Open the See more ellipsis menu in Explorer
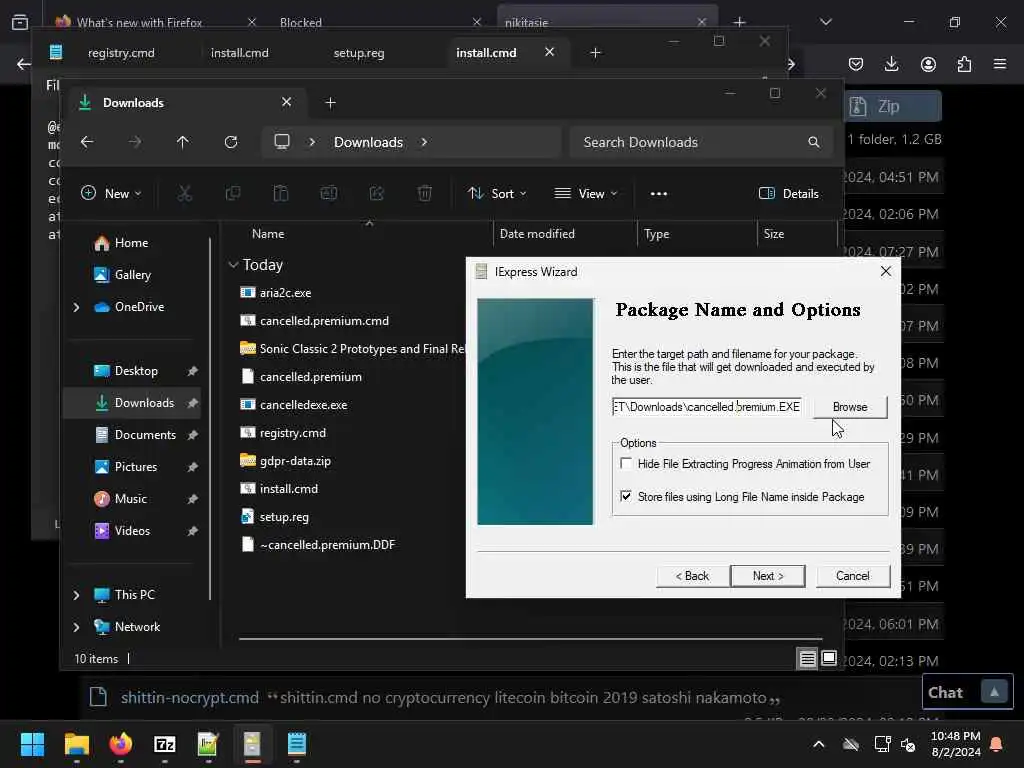 coord(659,193)
